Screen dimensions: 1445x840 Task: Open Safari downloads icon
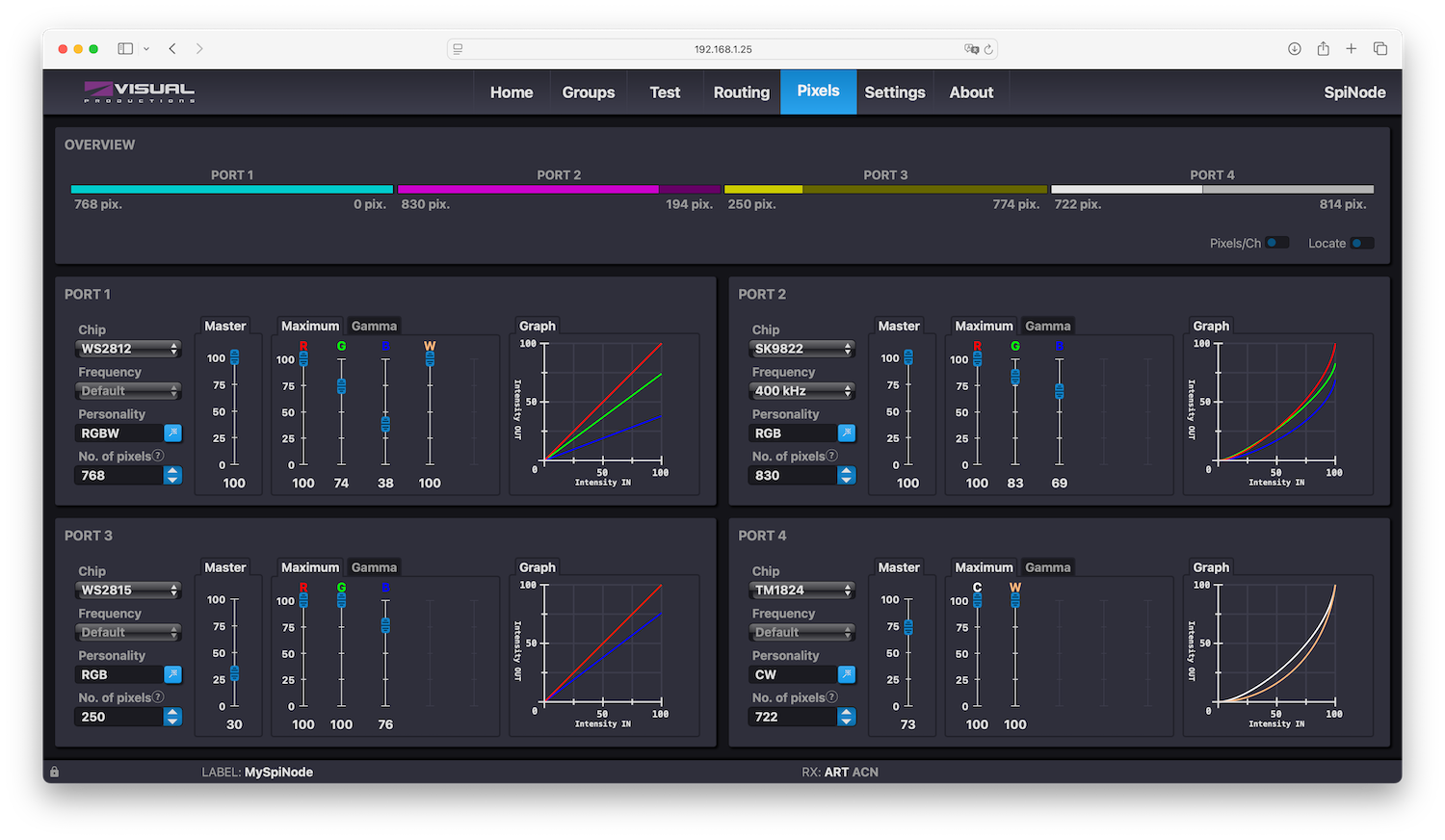click(x=1295, y=49)
